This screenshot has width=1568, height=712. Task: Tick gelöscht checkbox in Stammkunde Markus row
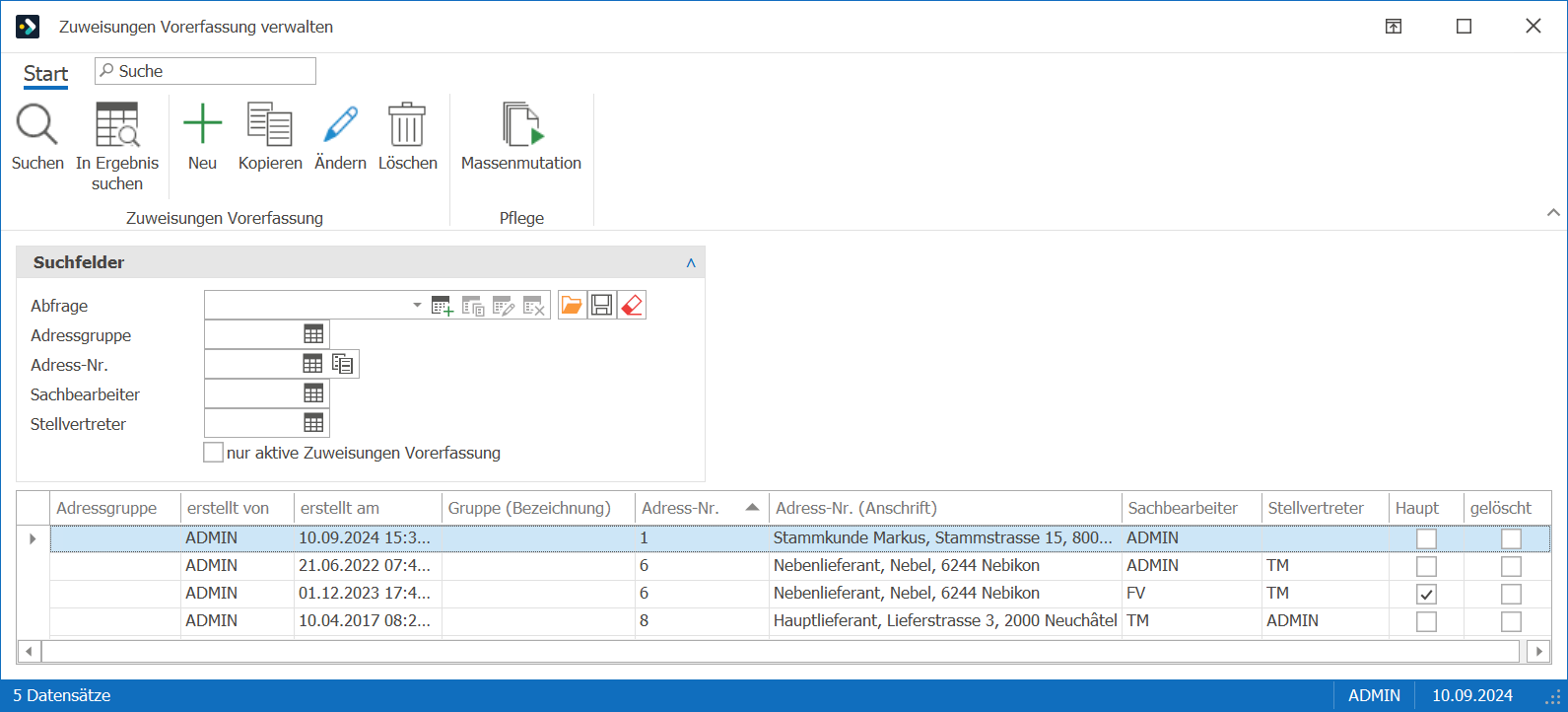coord(1511,538)
